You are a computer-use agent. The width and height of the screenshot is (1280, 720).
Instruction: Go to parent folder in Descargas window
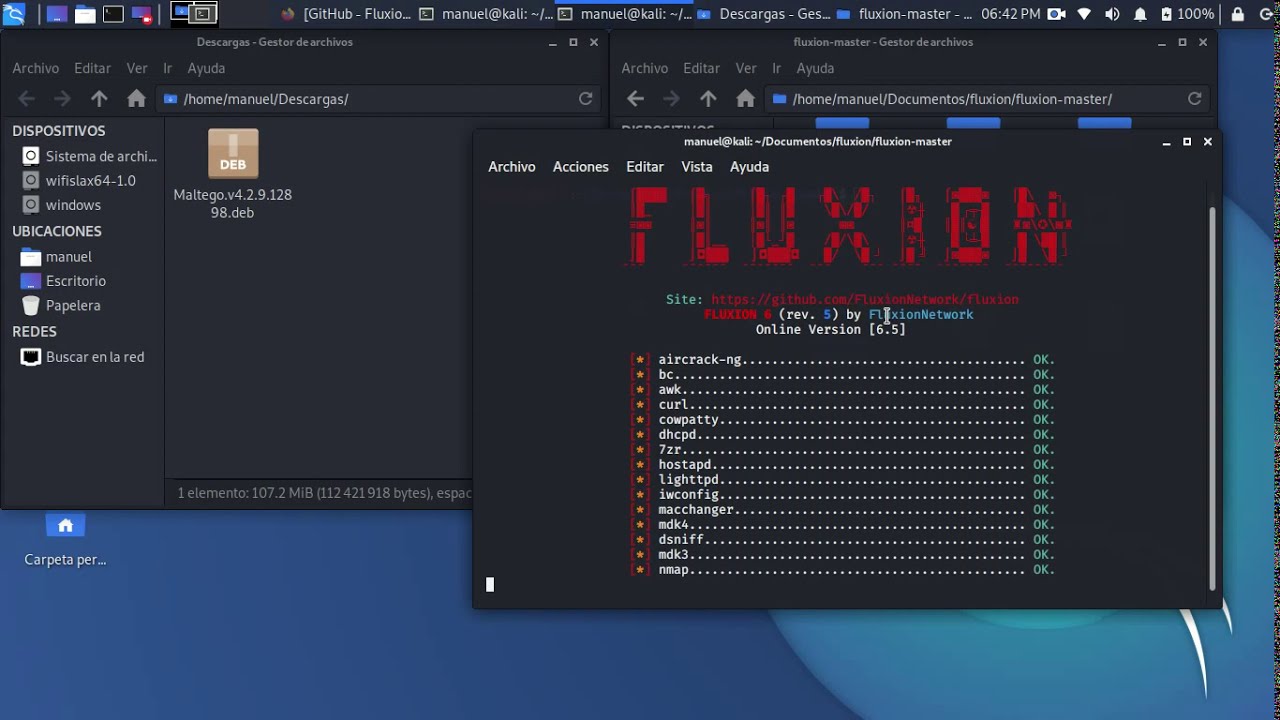[x=99, y=99]
